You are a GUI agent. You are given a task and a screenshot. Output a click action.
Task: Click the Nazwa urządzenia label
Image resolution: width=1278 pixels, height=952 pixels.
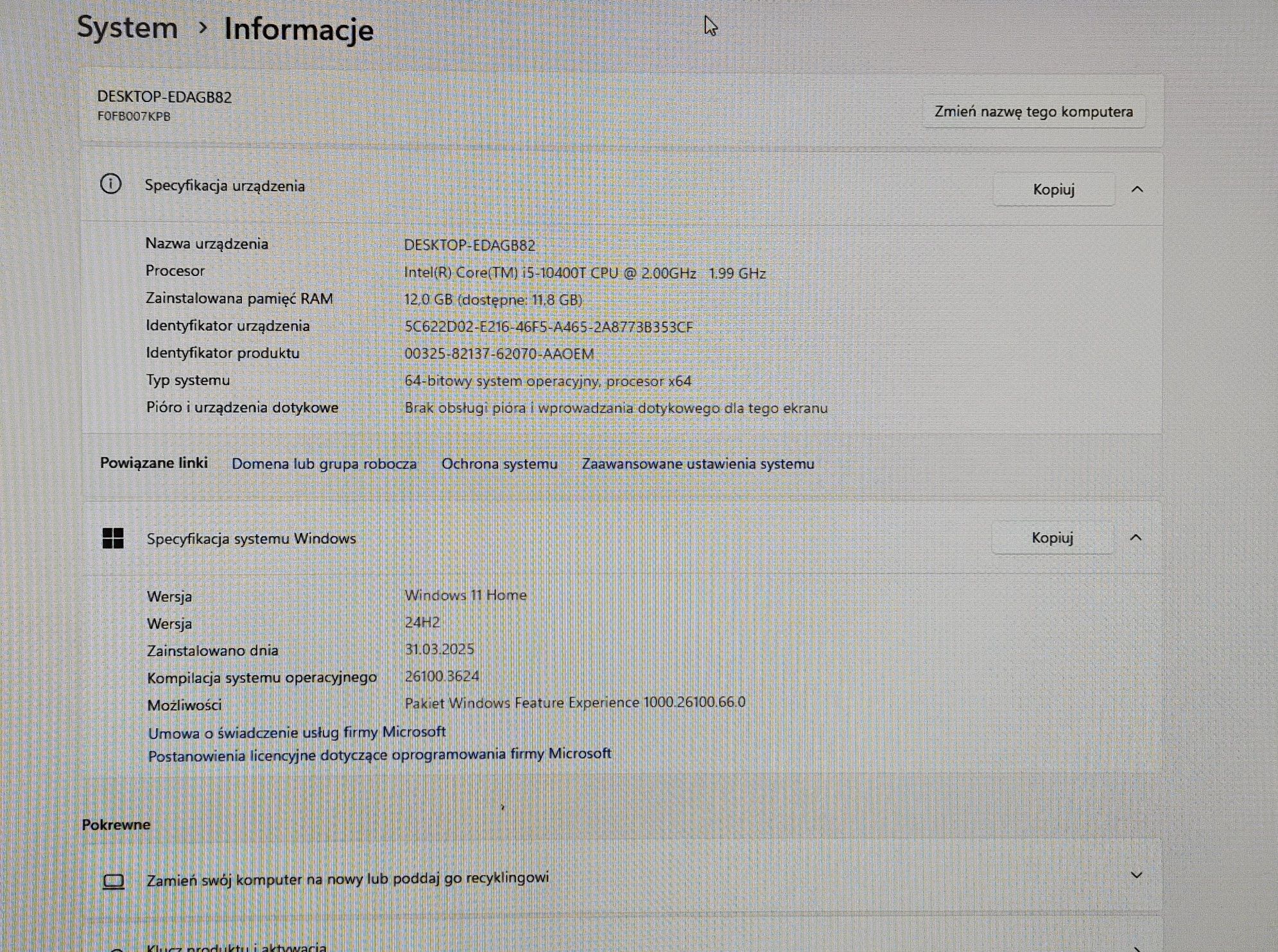click(207, 243)
